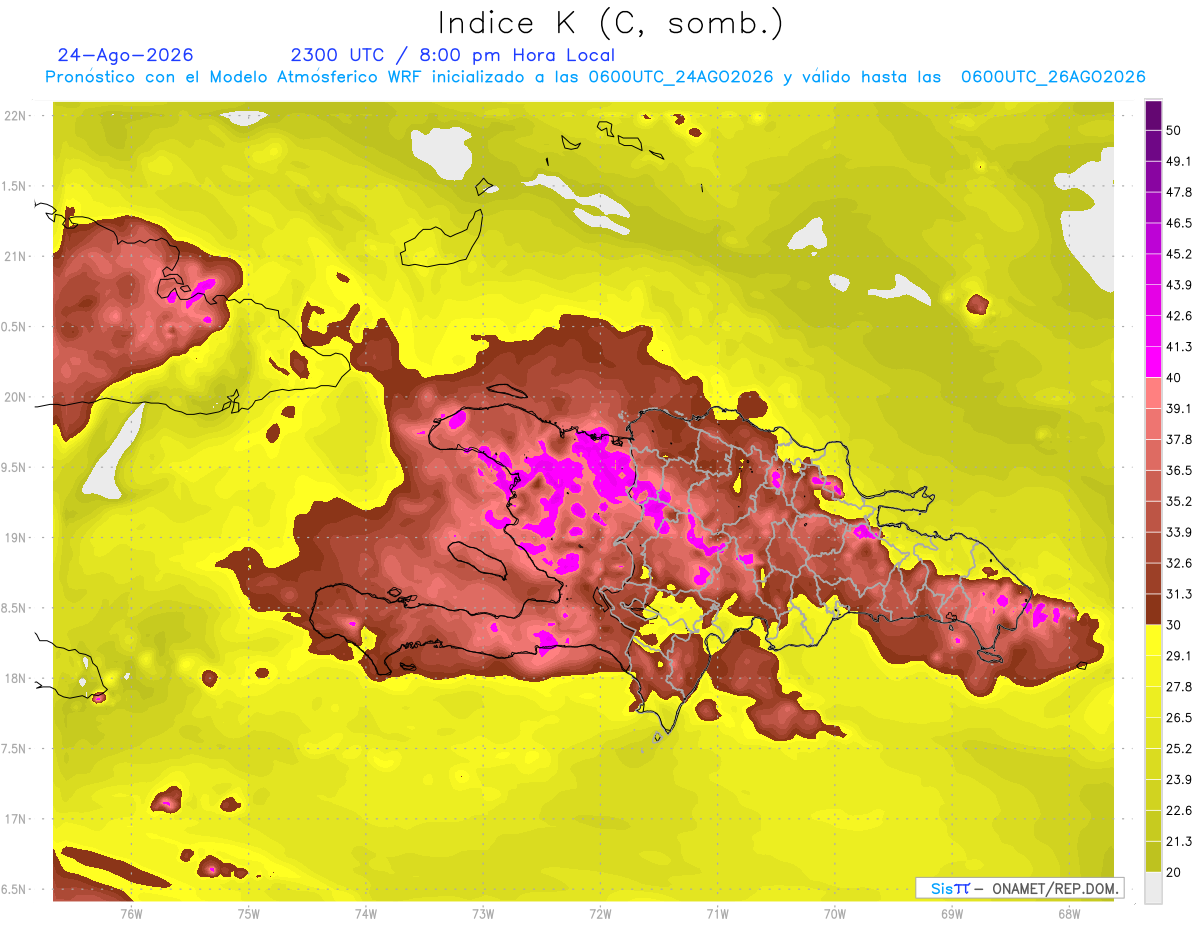This screenshot has width=1200, height=927.
Task: Click the colorbar value 29.1
Action: click(1179, 656)
